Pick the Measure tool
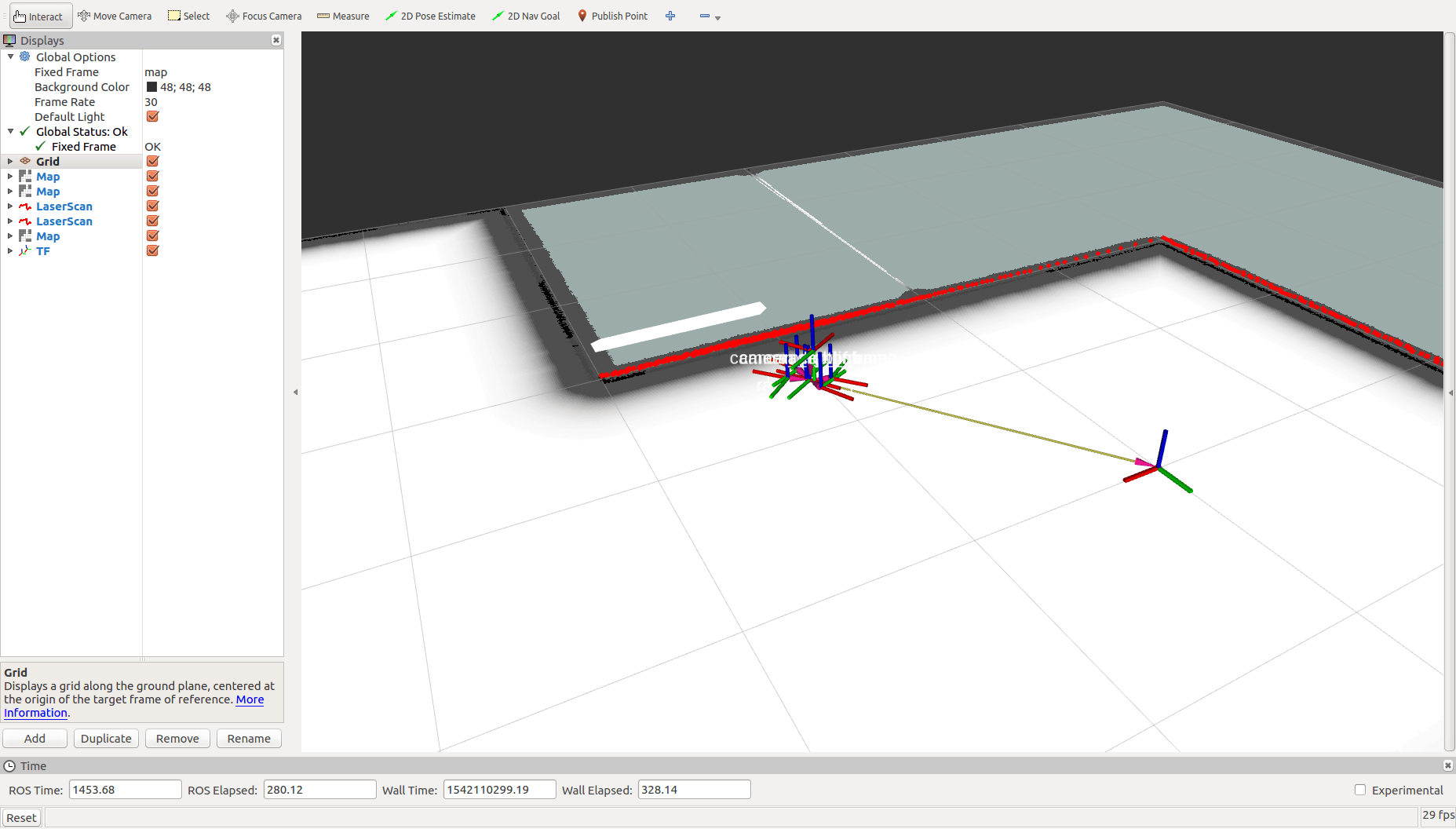 (343, 16)
